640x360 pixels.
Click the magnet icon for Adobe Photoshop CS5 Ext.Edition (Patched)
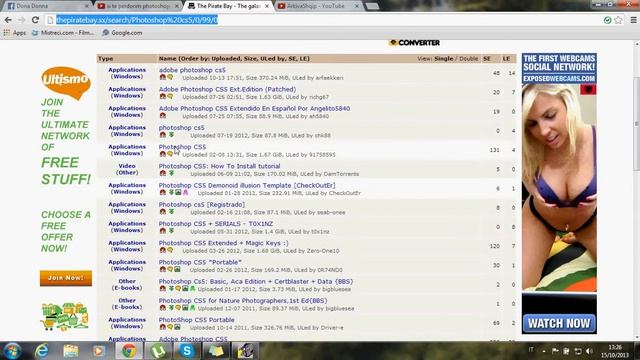[x=162, y=96]
